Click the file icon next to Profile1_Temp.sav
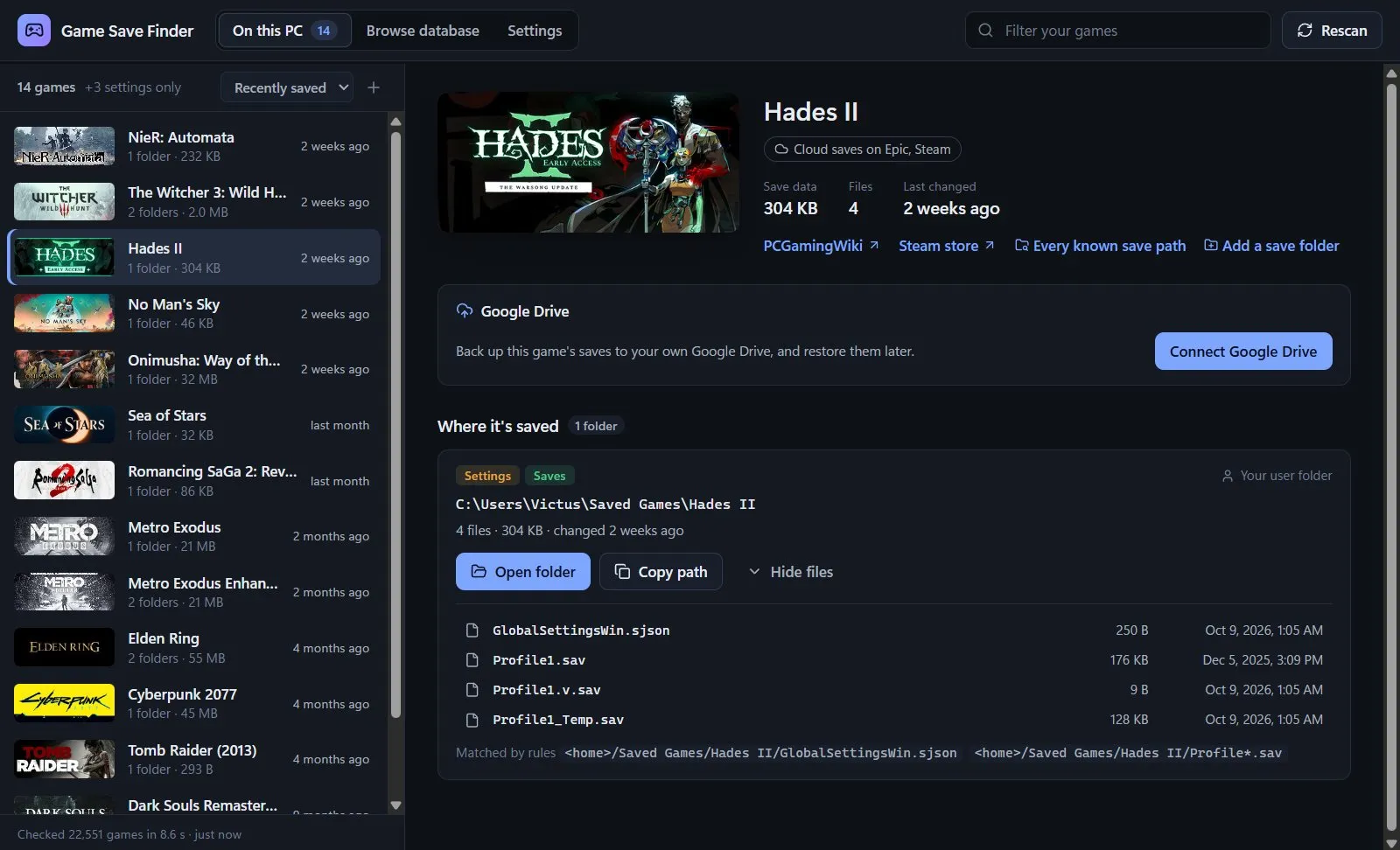This screenshot has height=850, width=1400. [x=472, y=720]
